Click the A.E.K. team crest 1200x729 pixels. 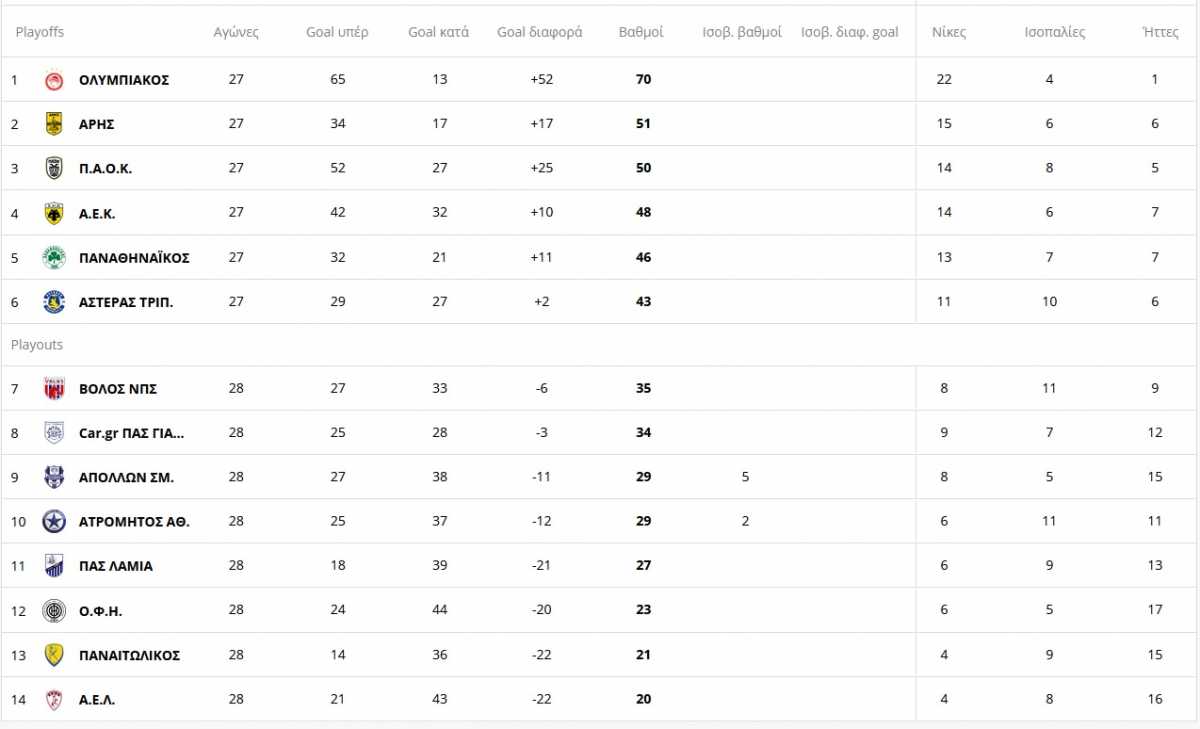pos(54,213)
